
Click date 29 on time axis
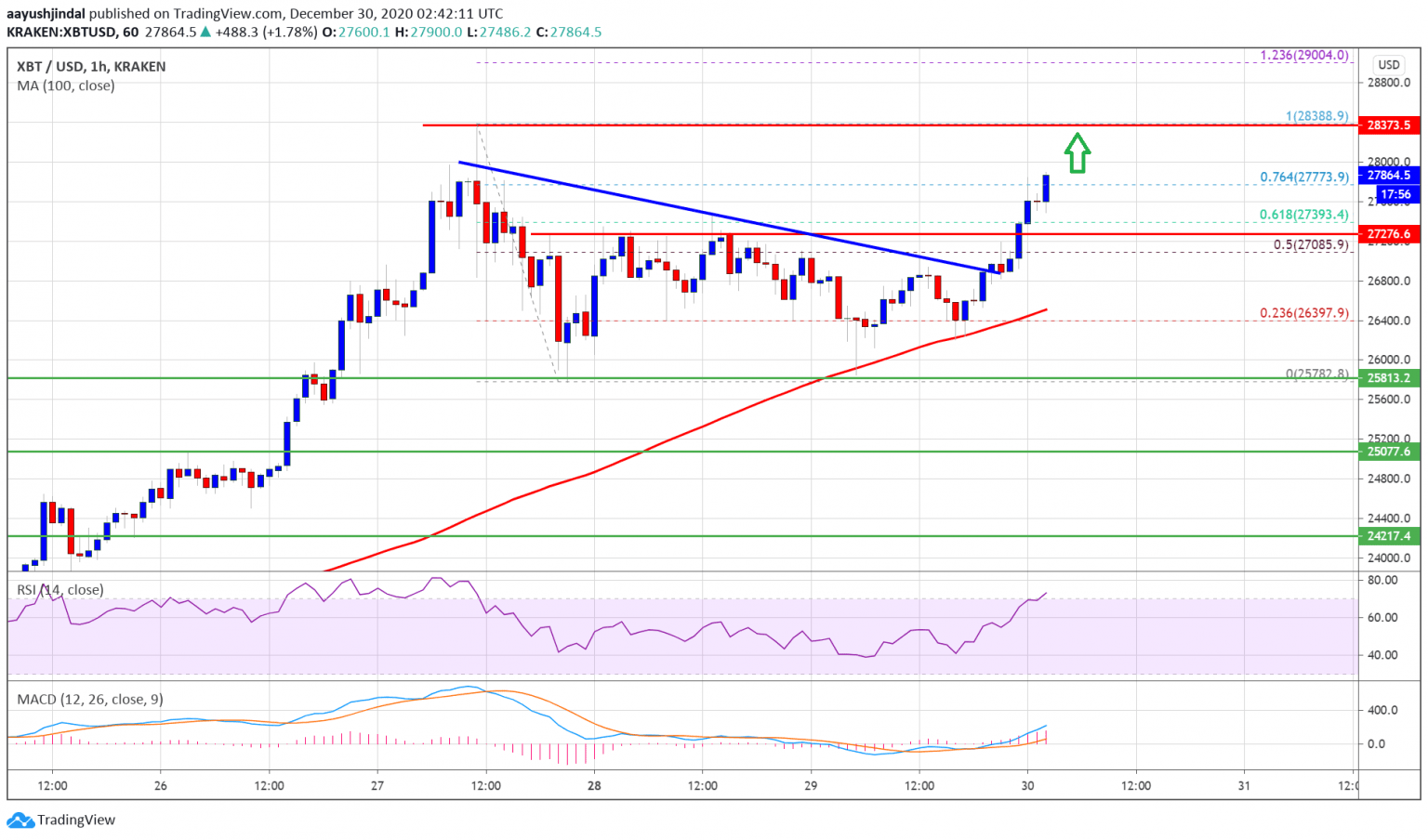coord(811,786)
